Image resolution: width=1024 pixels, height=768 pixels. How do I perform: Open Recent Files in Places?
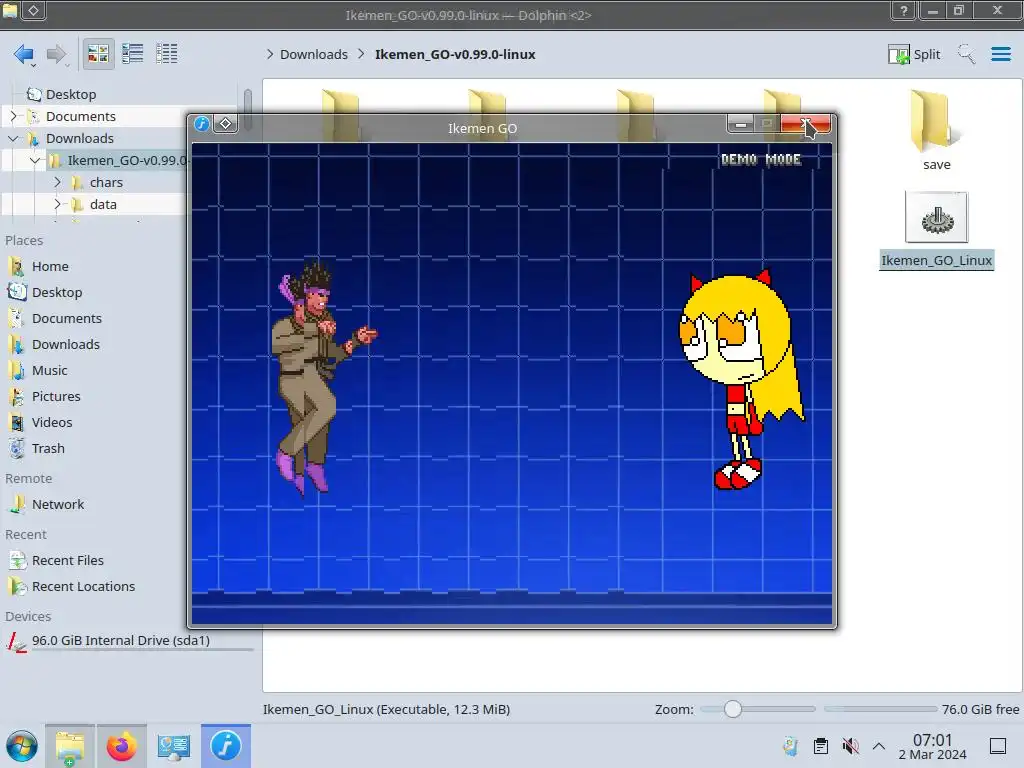pyautogui.click(x=67, y=560)
